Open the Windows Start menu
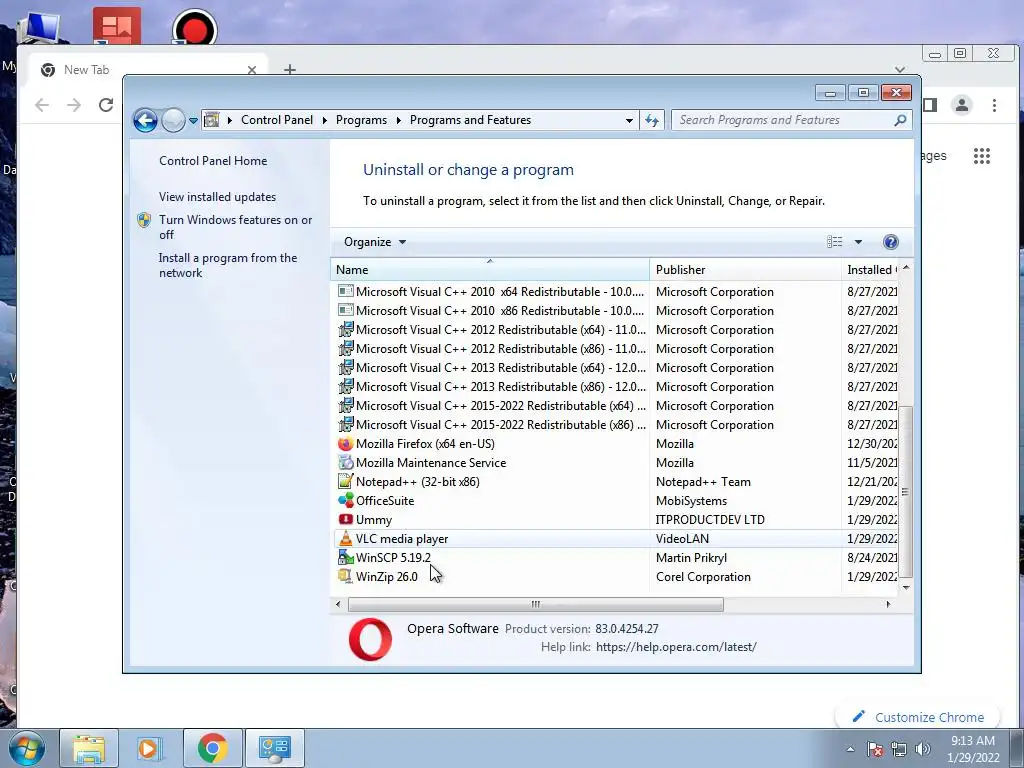Screen dimensions: 1024x768 click(27, 748)
